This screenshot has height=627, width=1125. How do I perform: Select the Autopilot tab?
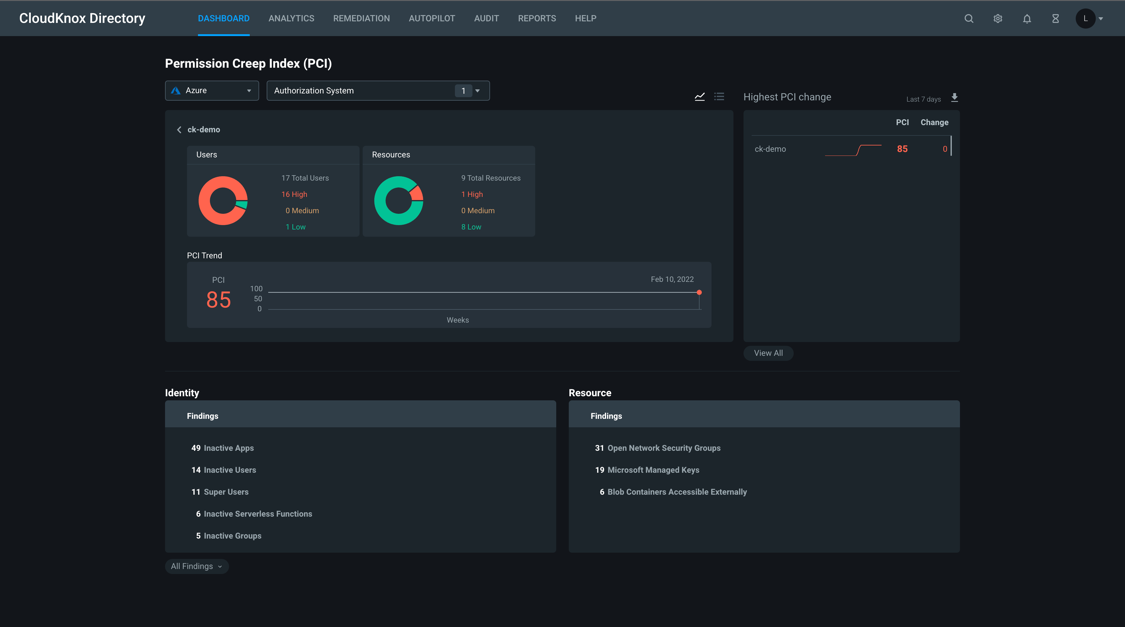click(431, 19)
